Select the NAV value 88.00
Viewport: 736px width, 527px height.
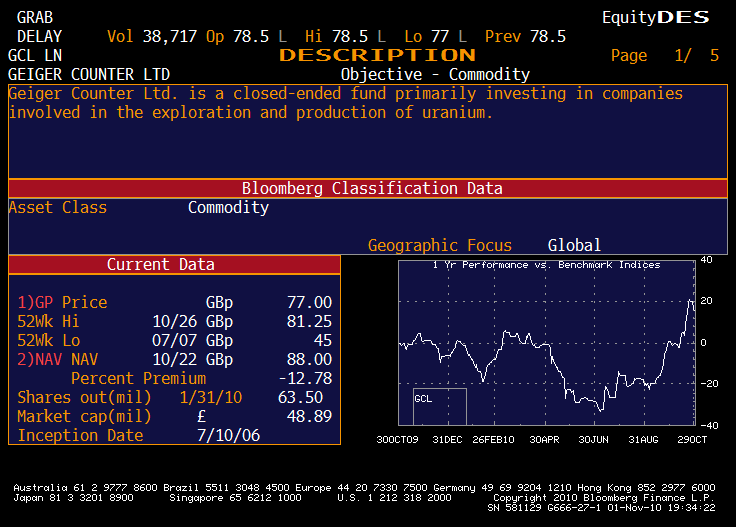point(309,359)
